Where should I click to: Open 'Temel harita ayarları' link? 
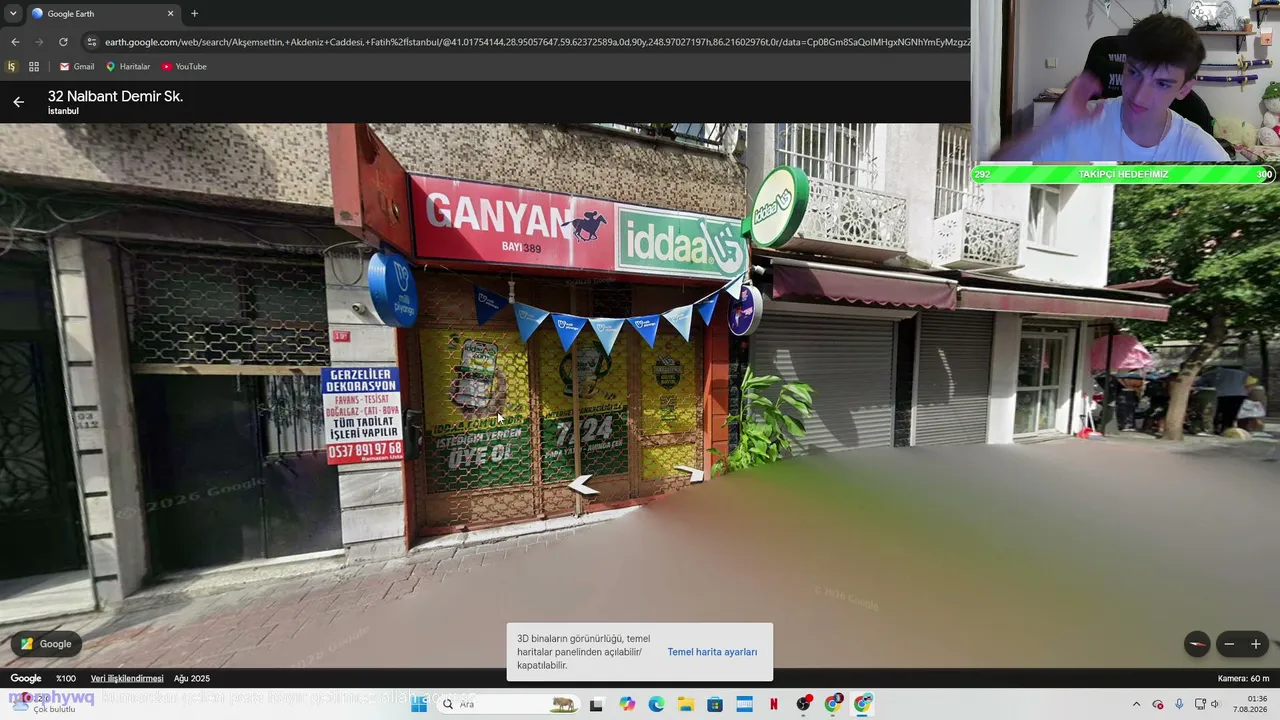click(712, 652)
